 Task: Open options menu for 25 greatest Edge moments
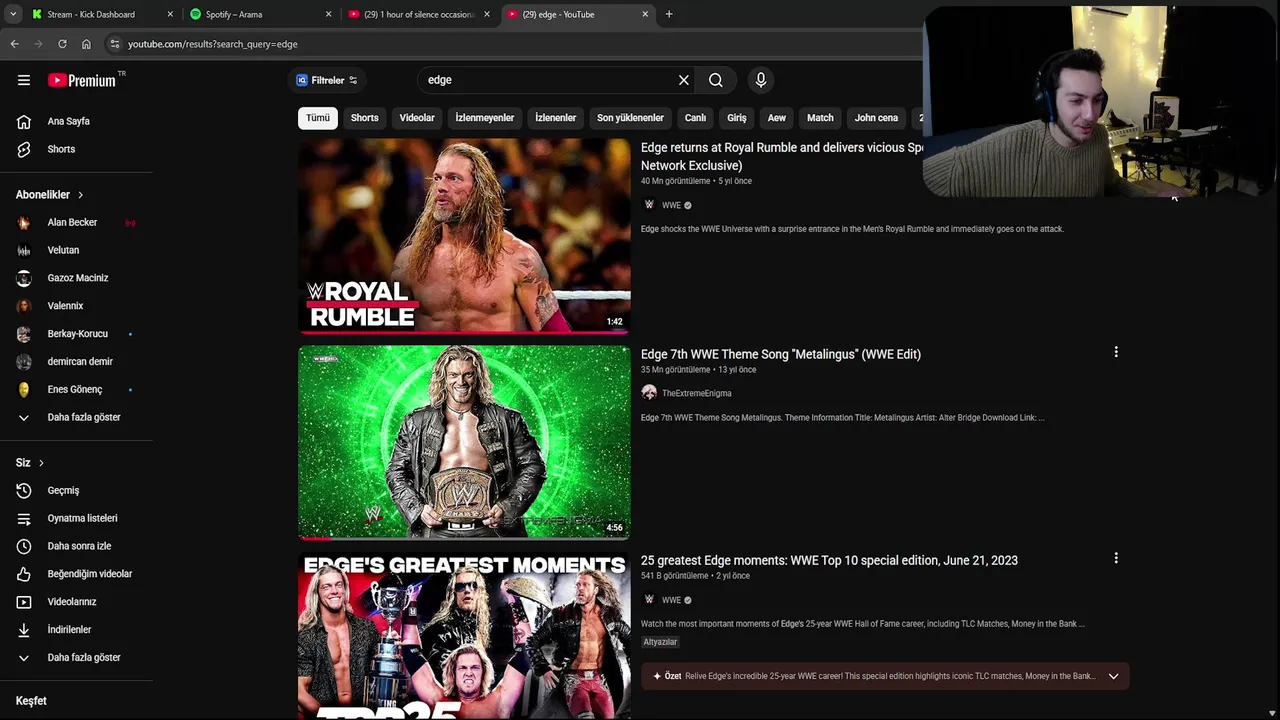click(1116, 558)
